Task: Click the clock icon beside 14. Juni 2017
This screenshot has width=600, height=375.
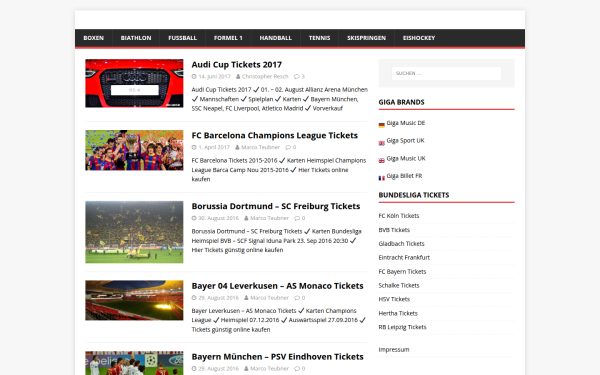Action: (x=194, y=77)
